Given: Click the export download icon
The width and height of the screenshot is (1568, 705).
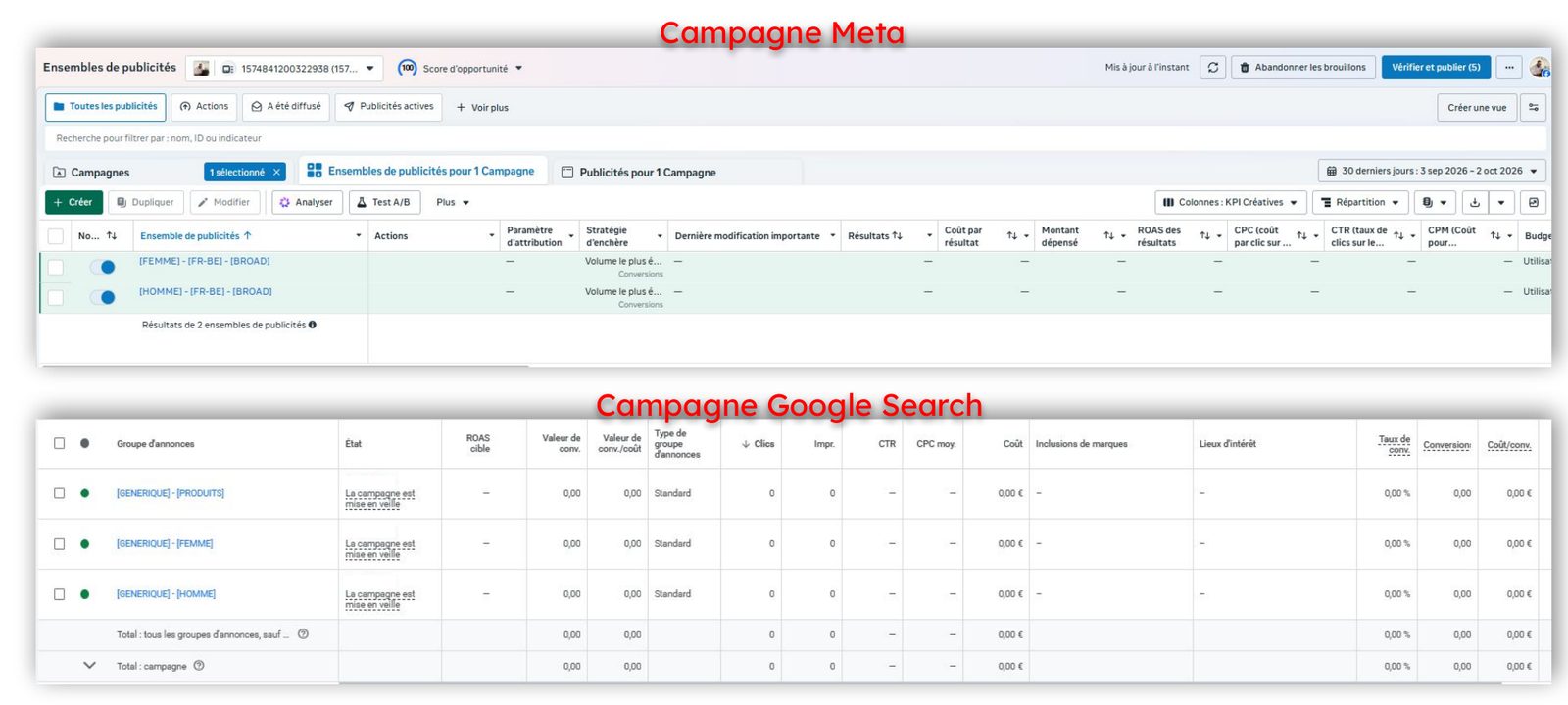Looking at the screenshot, I should (x=1475, y=202).
